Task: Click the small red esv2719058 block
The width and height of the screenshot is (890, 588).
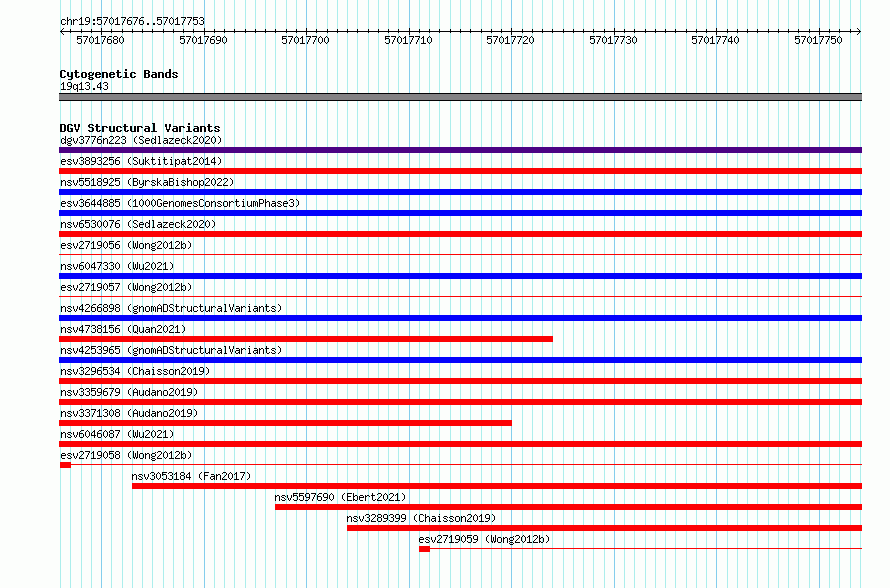Action: [x=65, y=465]
